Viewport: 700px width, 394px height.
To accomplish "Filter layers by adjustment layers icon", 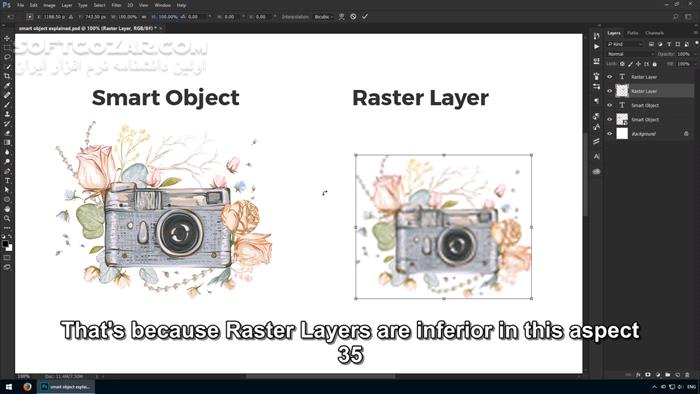I will tap(660, 44).
